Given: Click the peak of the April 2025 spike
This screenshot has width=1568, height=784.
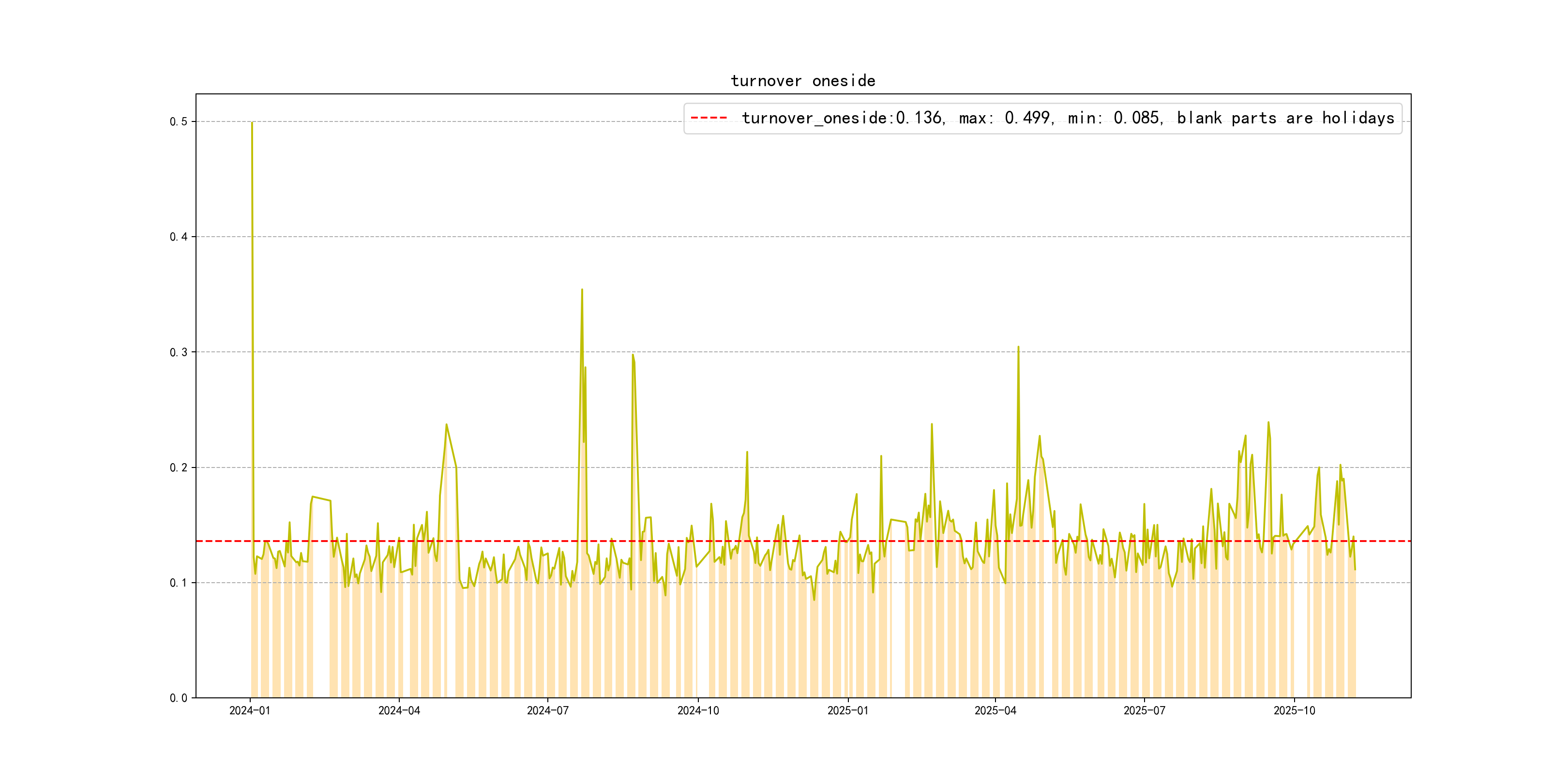Looking at the screenshot, I should click(1018, 347).
